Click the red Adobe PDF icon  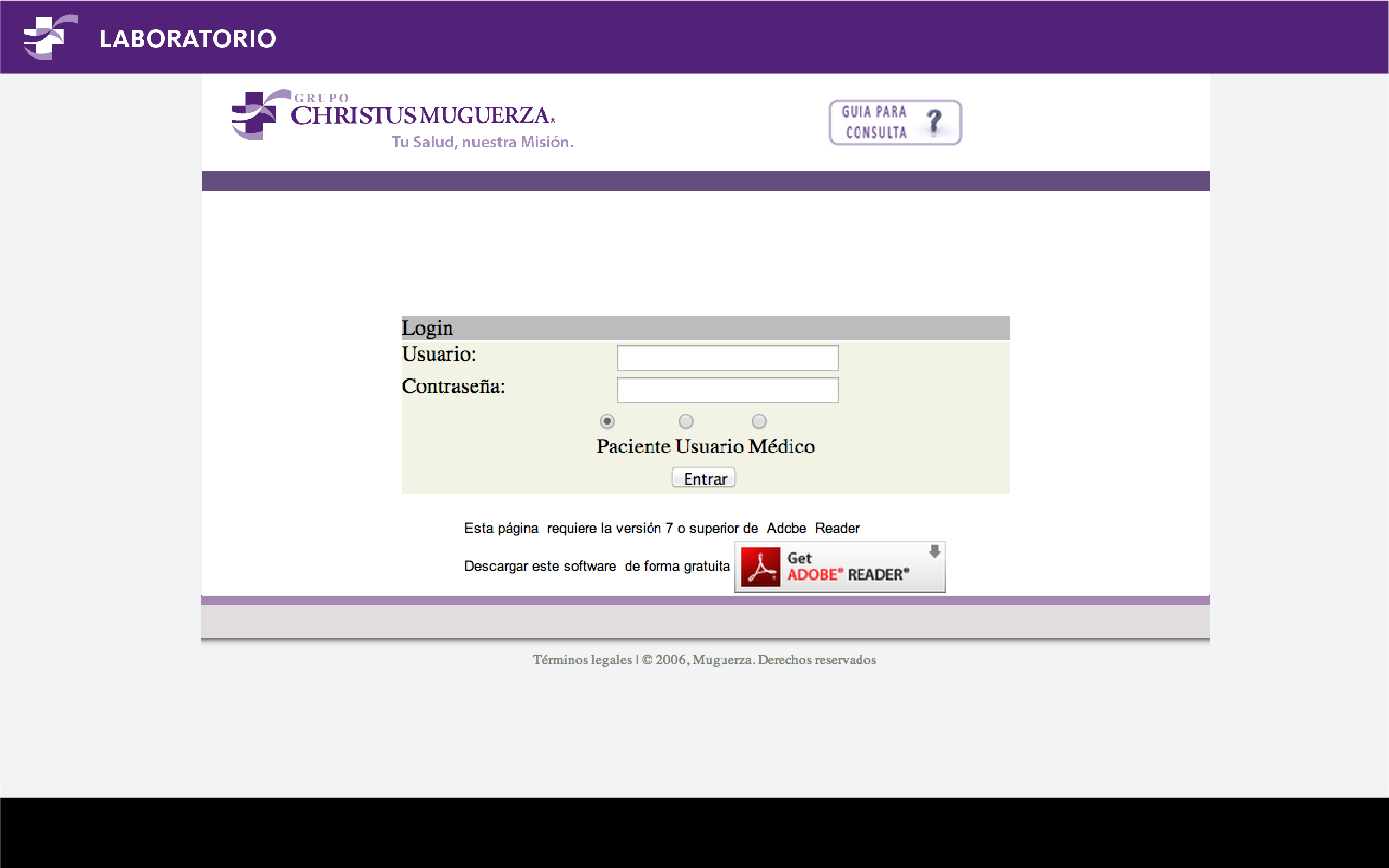(x=760, y=567)
